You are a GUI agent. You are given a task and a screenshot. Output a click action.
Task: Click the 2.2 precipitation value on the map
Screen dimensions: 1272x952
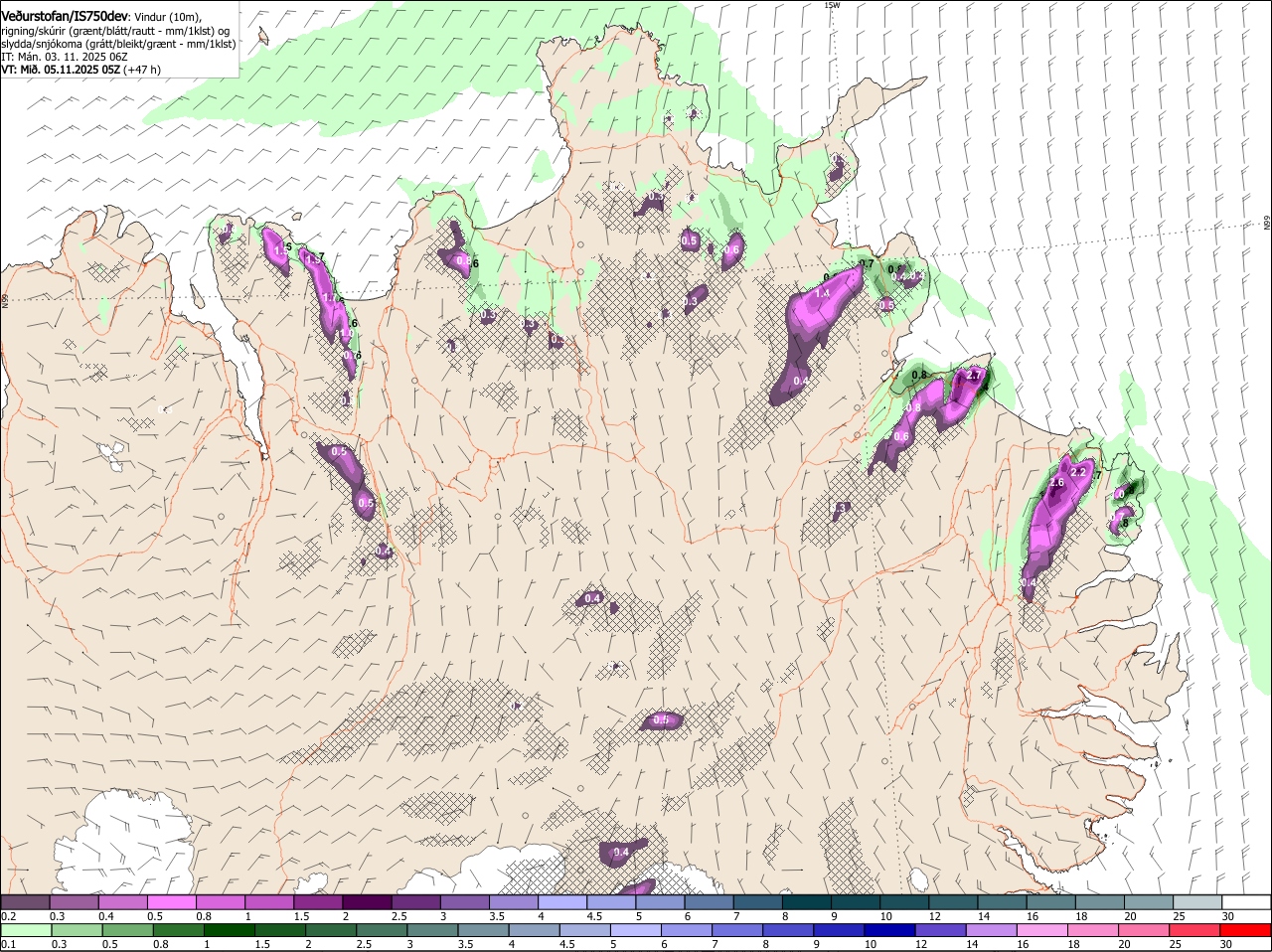click(x=1078, y=471)
